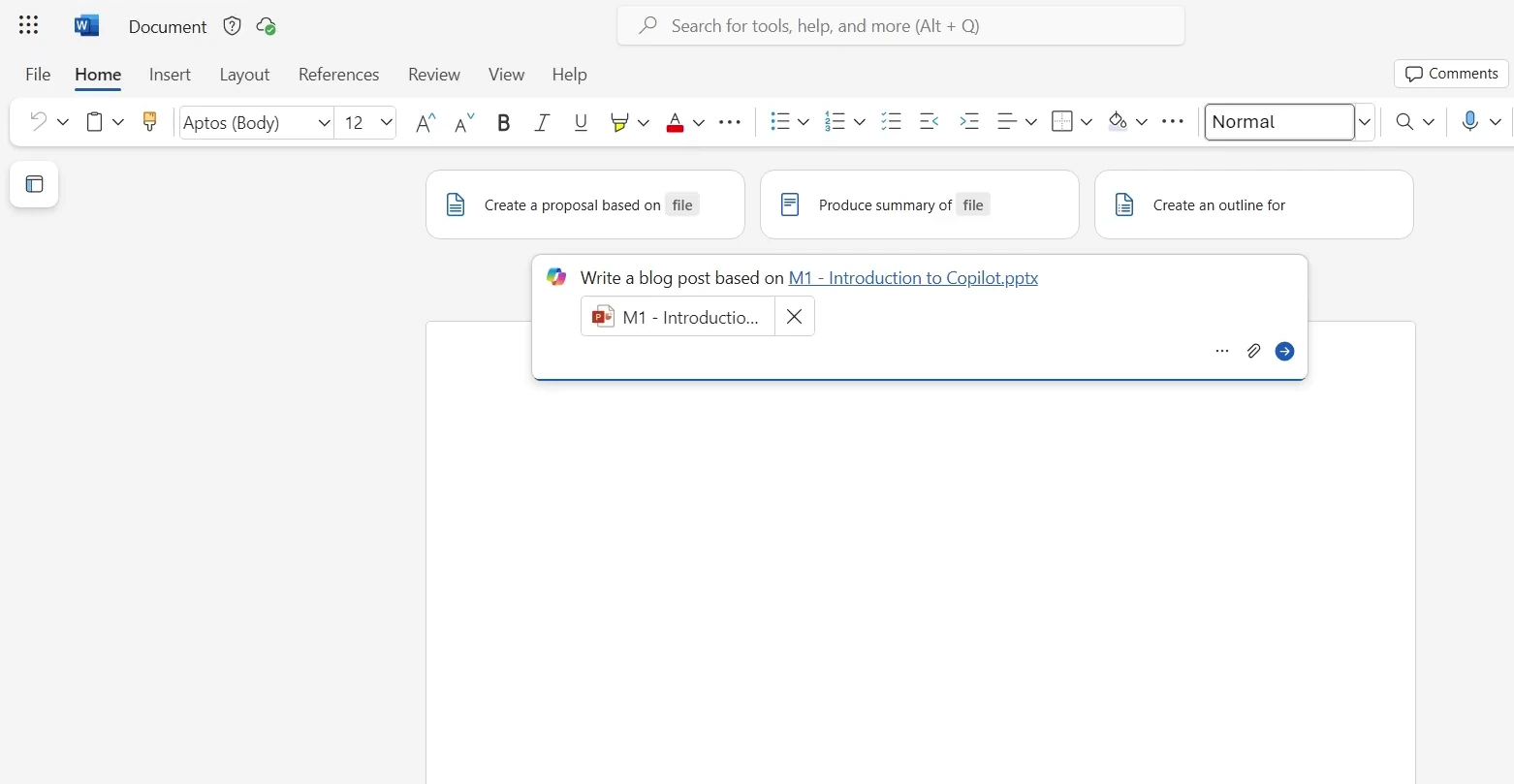
Task: Open the Help tab
Action: pyautogui.click(x=569, y=75)
